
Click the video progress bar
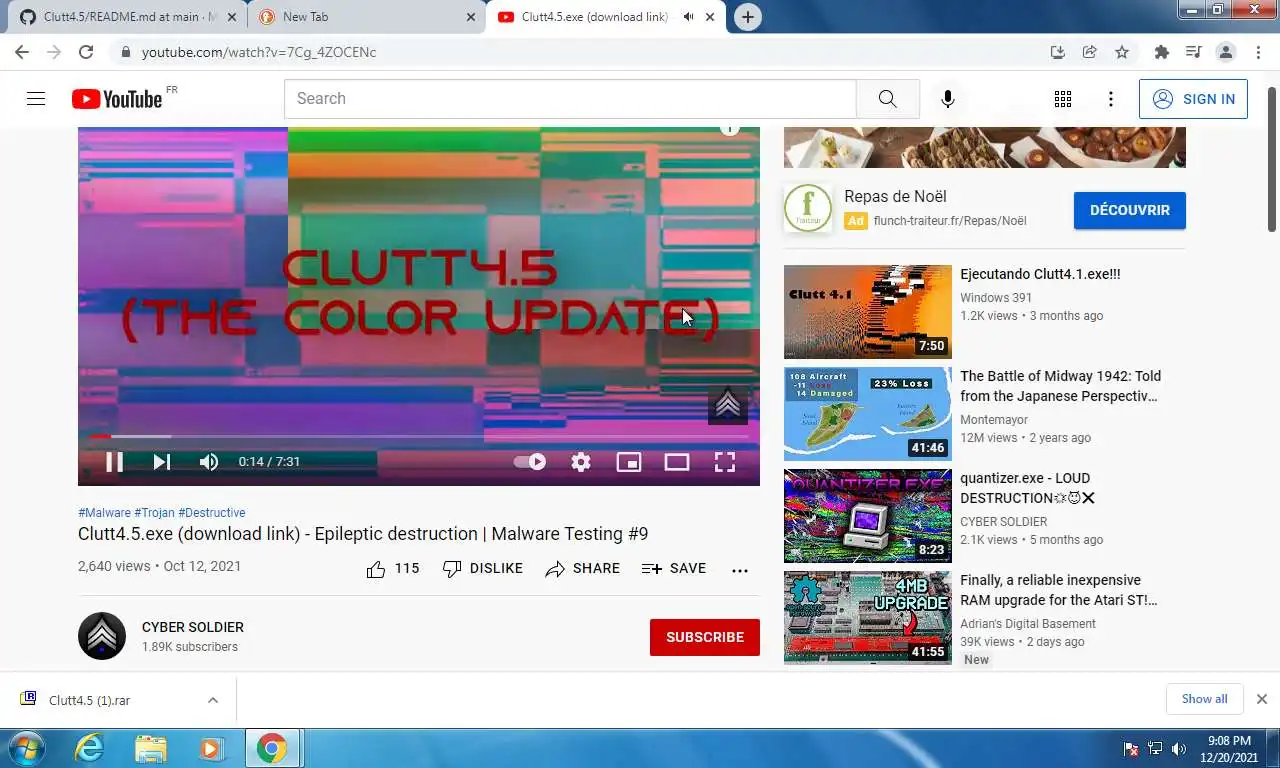pyautogui.click(x=419, y=436)
